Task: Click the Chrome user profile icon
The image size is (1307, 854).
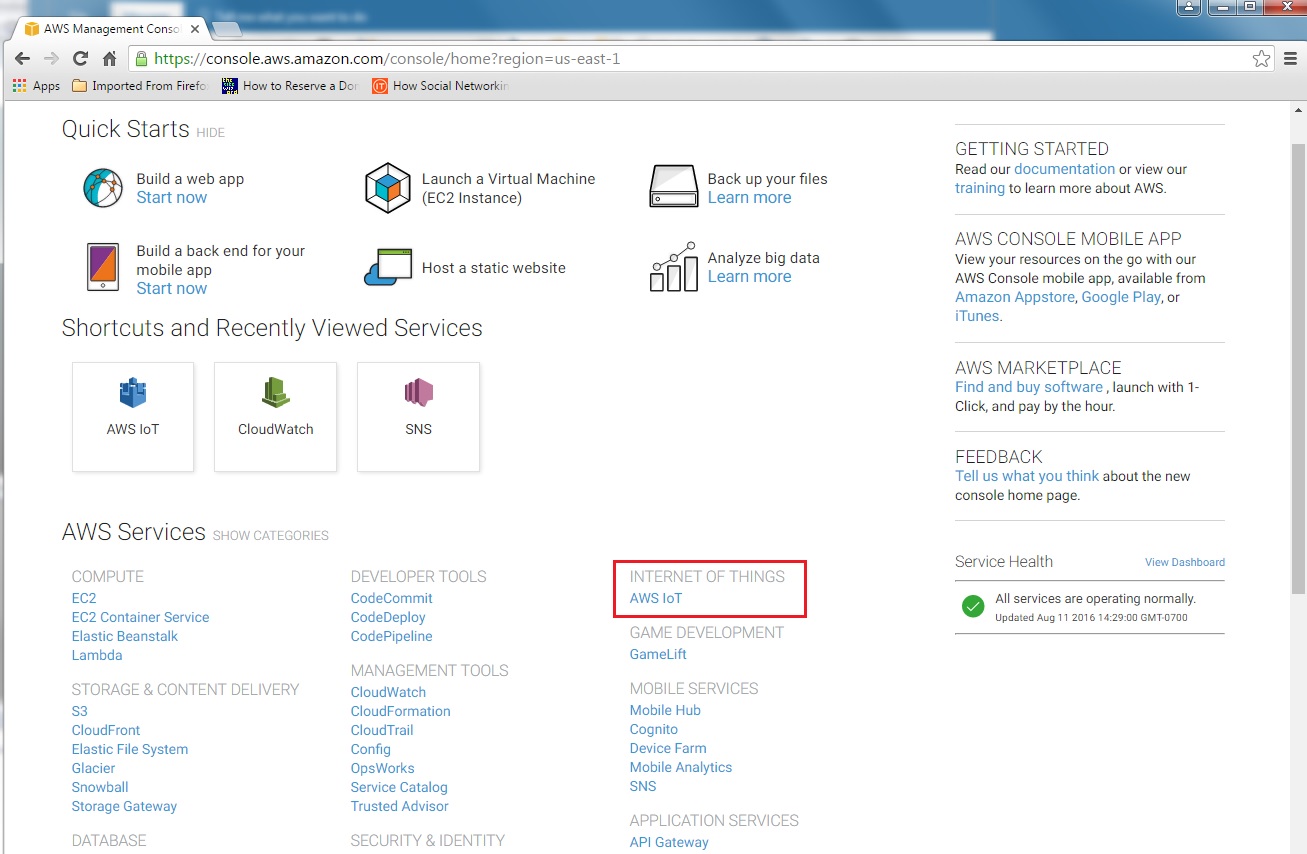Action: click(x=1188, y=7)
